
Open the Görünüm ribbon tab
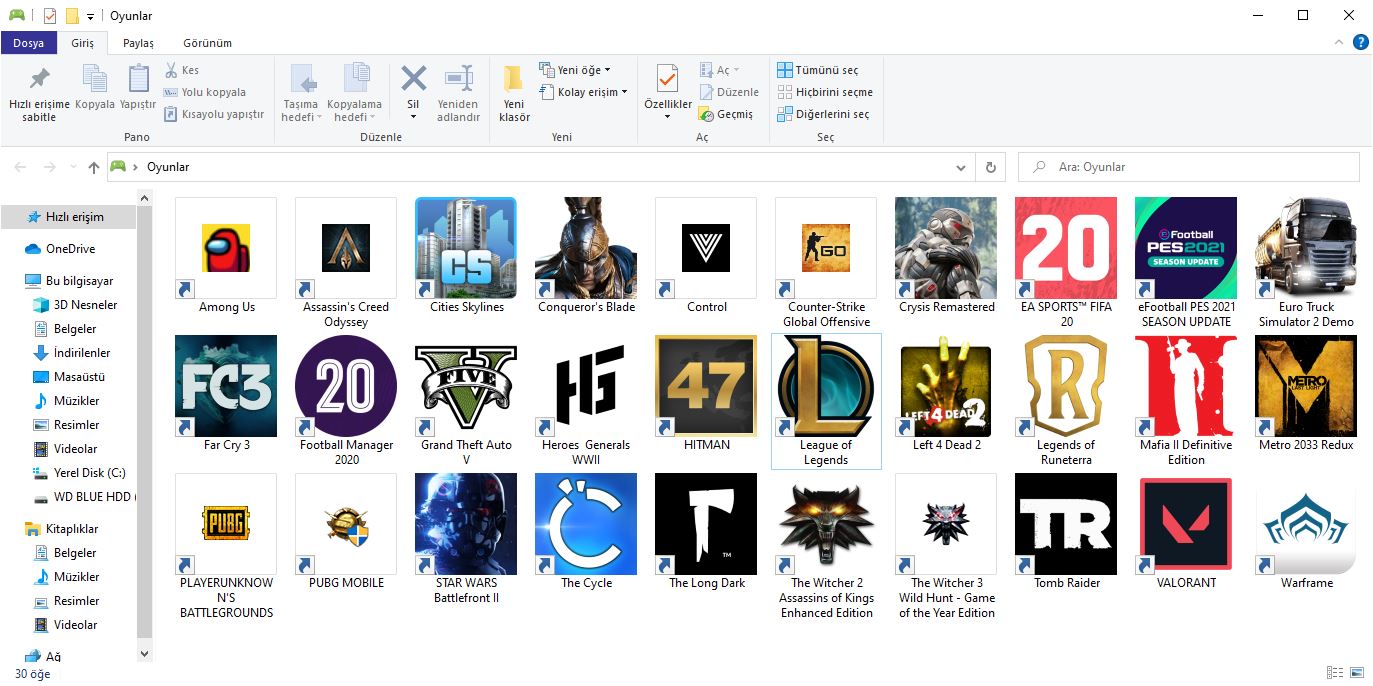pyautogui.click(x=207, y=43)
